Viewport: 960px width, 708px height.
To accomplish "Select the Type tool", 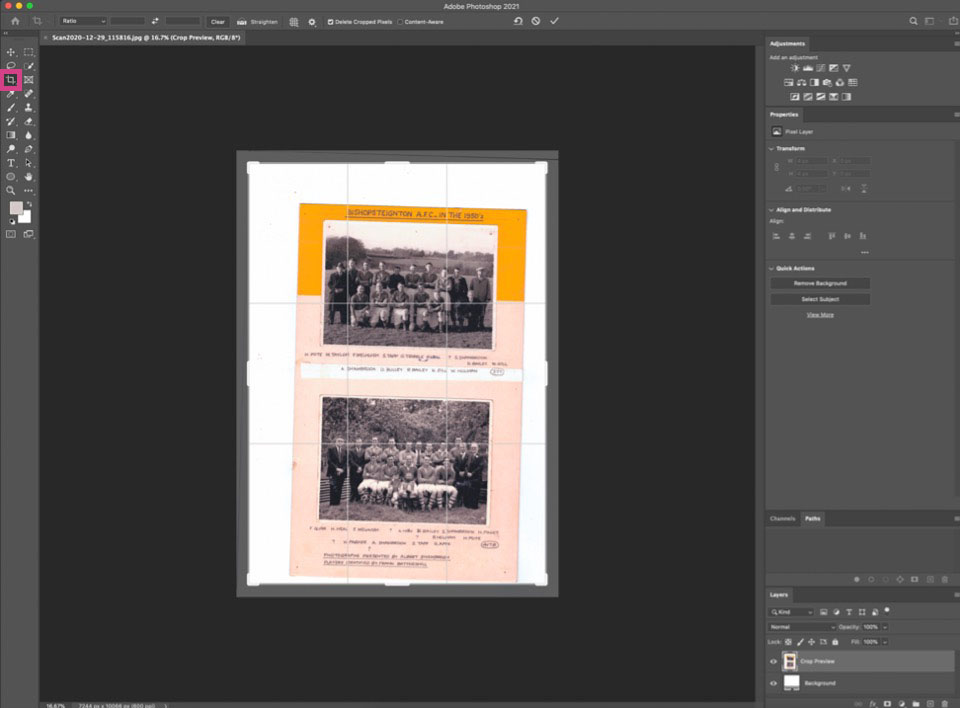I will click(11, 163).
